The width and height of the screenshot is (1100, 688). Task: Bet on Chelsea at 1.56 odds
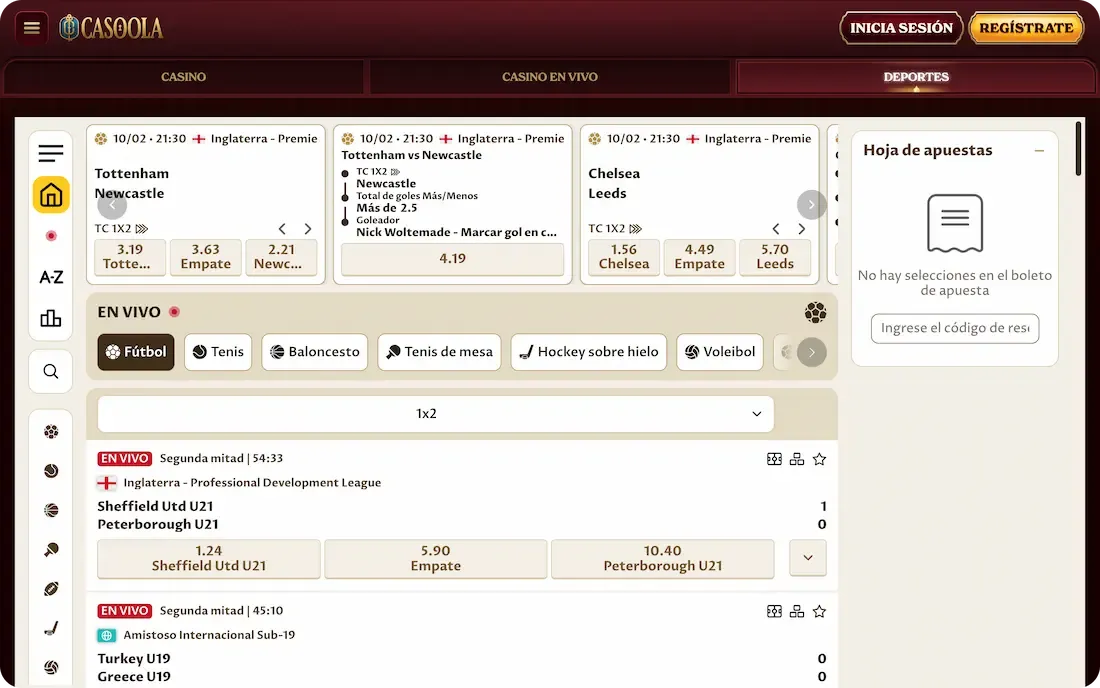coord(624,257)
